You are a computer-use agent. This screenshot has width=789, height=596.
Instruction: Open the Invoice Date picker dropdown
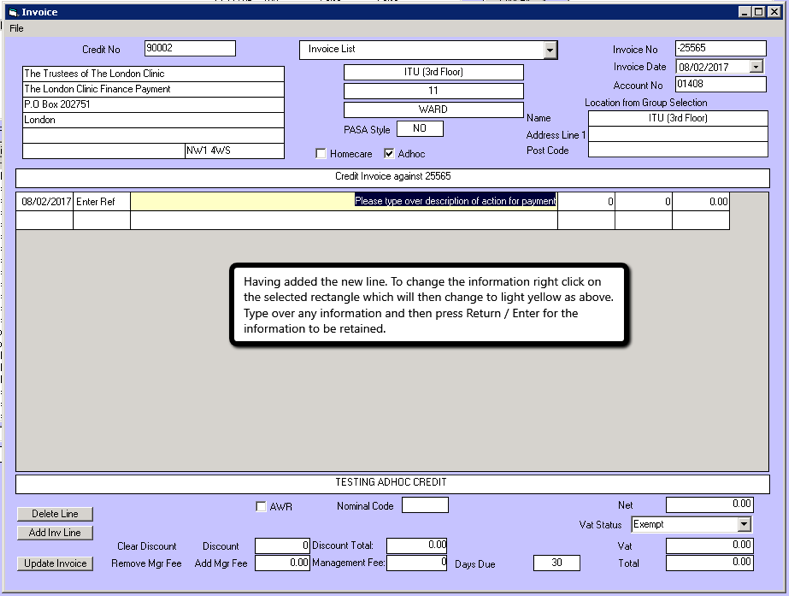point(756,67)
